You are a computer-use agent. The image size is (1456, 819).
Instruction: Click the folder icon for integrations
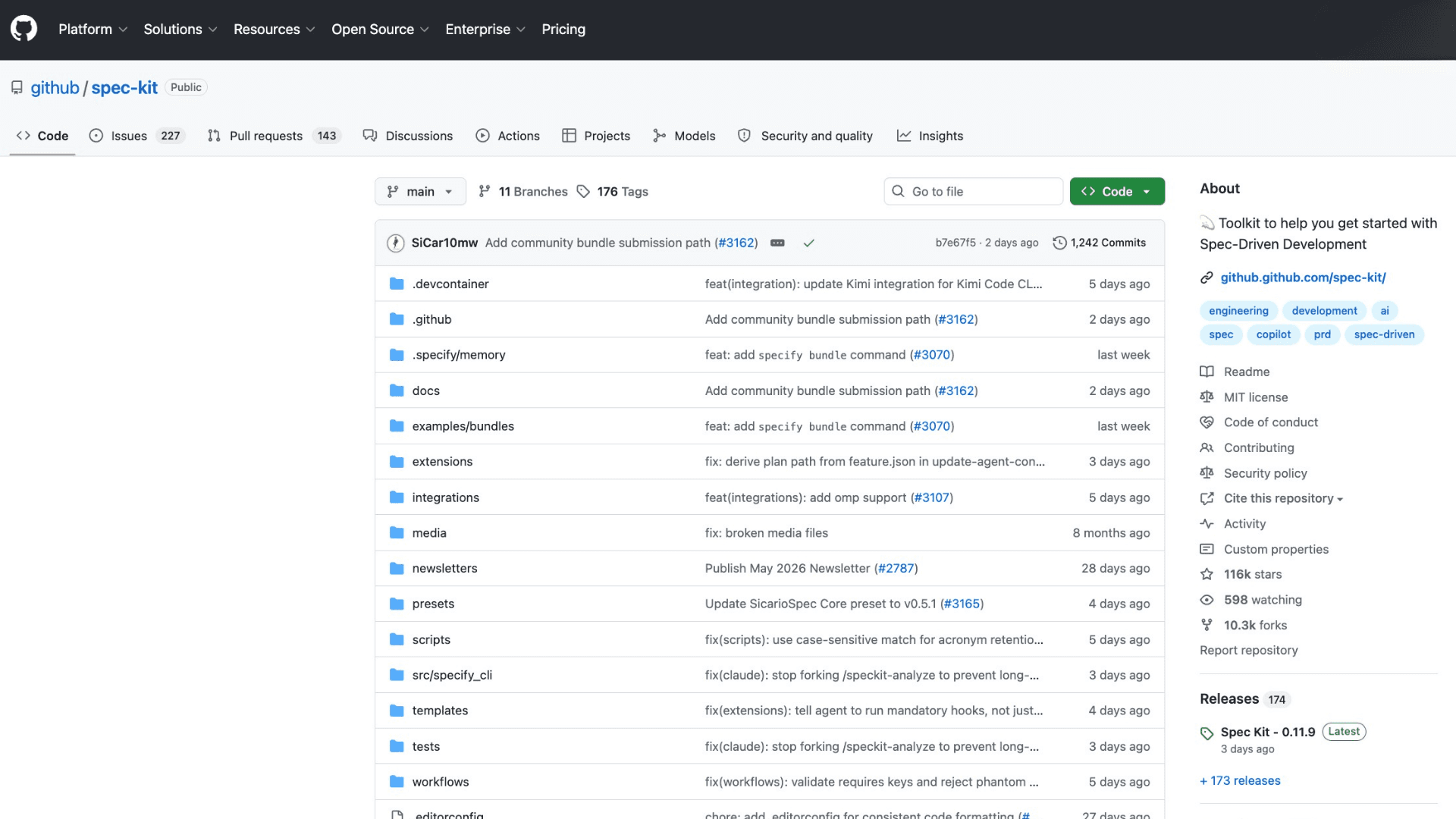pyautogui.click(x=397, y=497)
